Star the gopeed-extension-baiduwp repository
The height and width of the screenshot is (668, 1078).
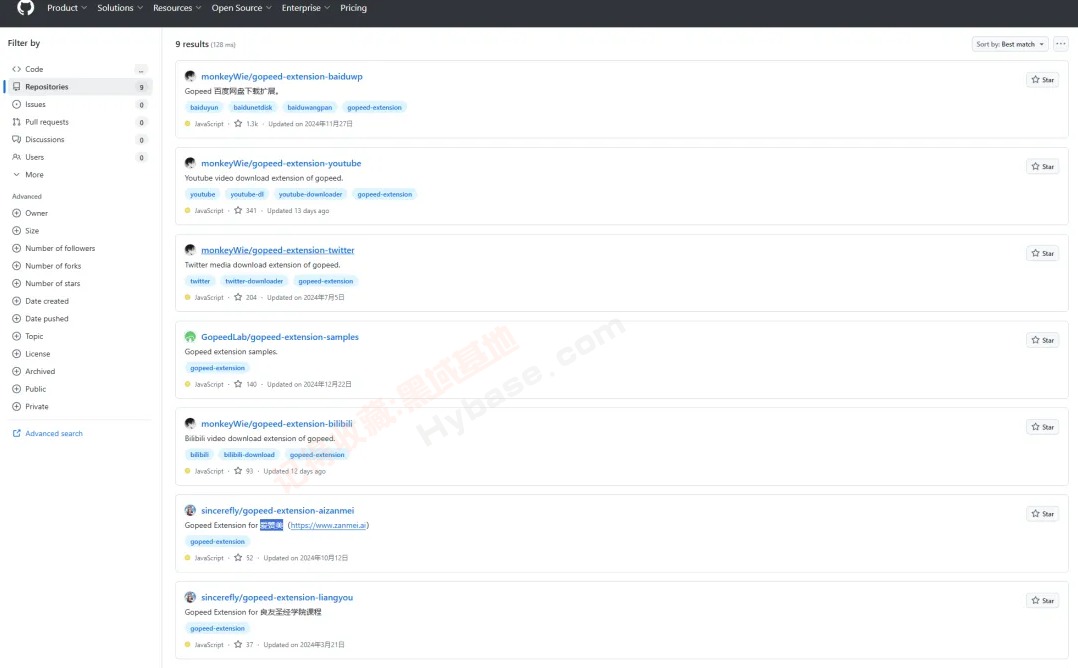(1042, 80)
